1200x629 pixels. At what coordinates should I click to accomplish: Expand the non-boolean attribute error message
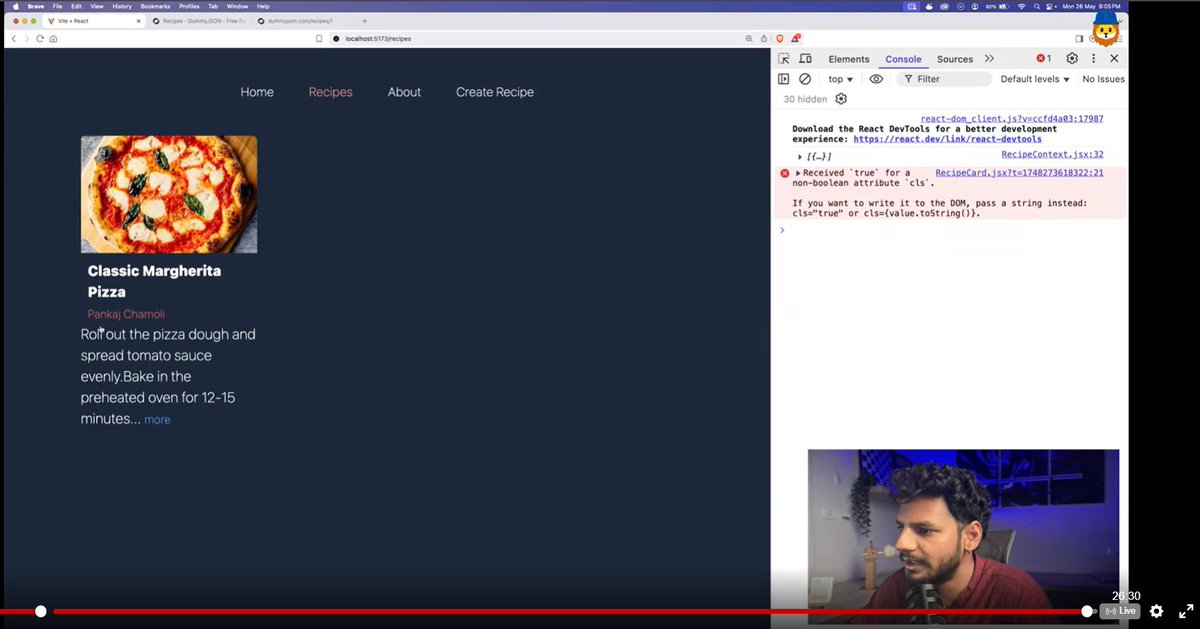point(797,172)
